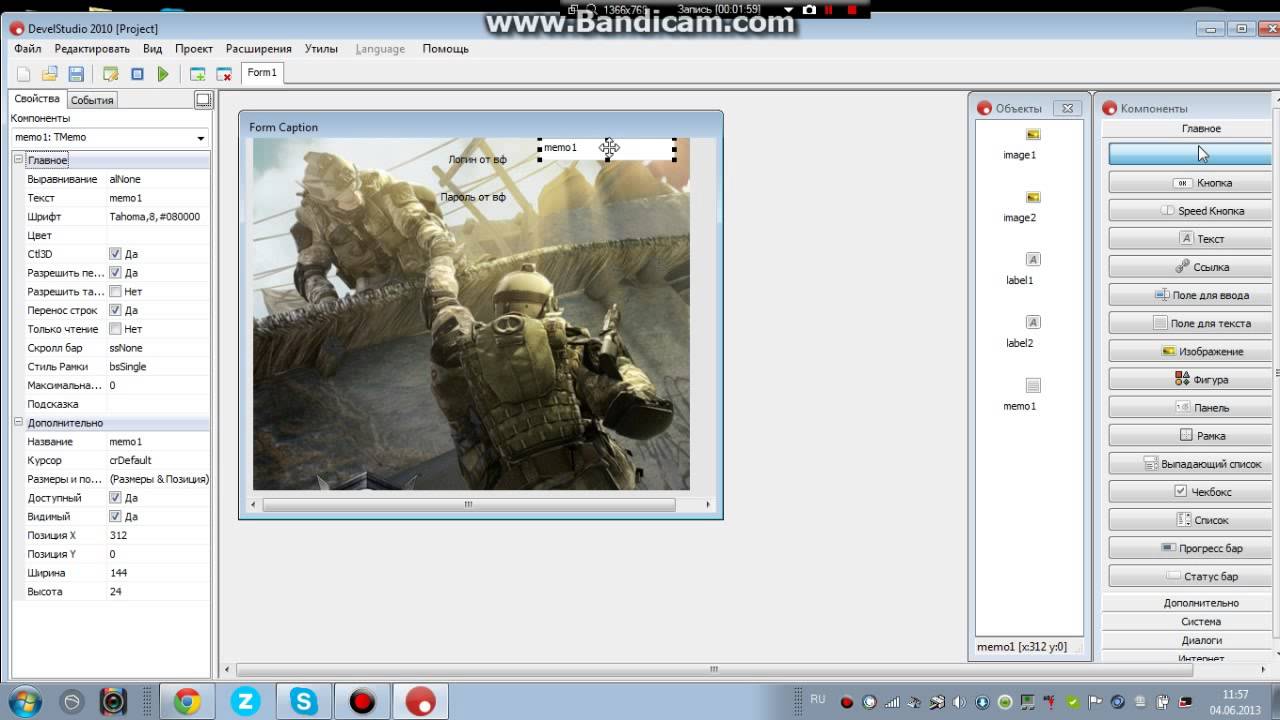Open the Файл menu
Viewport: 1280px width, 720px height.
click(x=28, y=48)
